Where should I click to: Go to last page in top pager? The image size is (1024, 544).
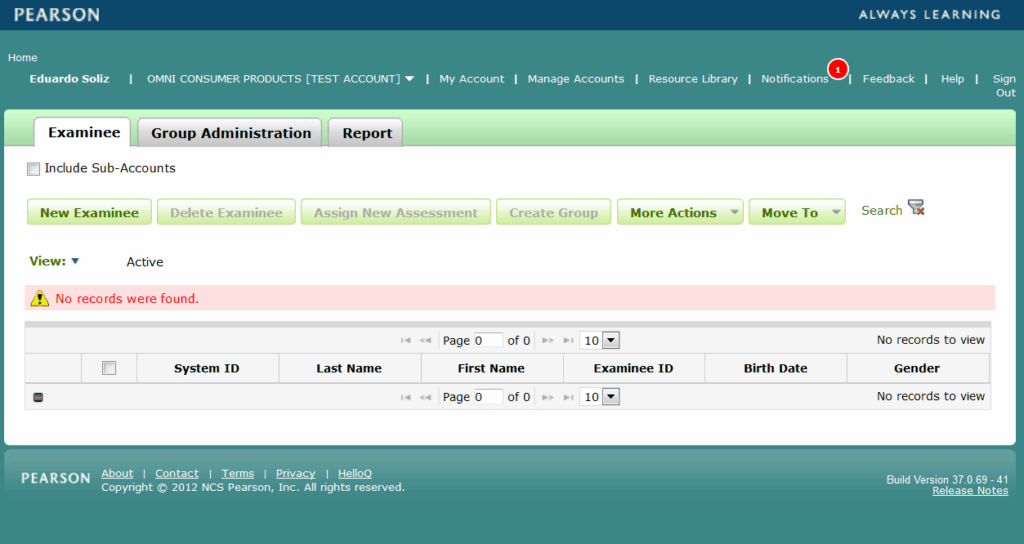(568, 340)
